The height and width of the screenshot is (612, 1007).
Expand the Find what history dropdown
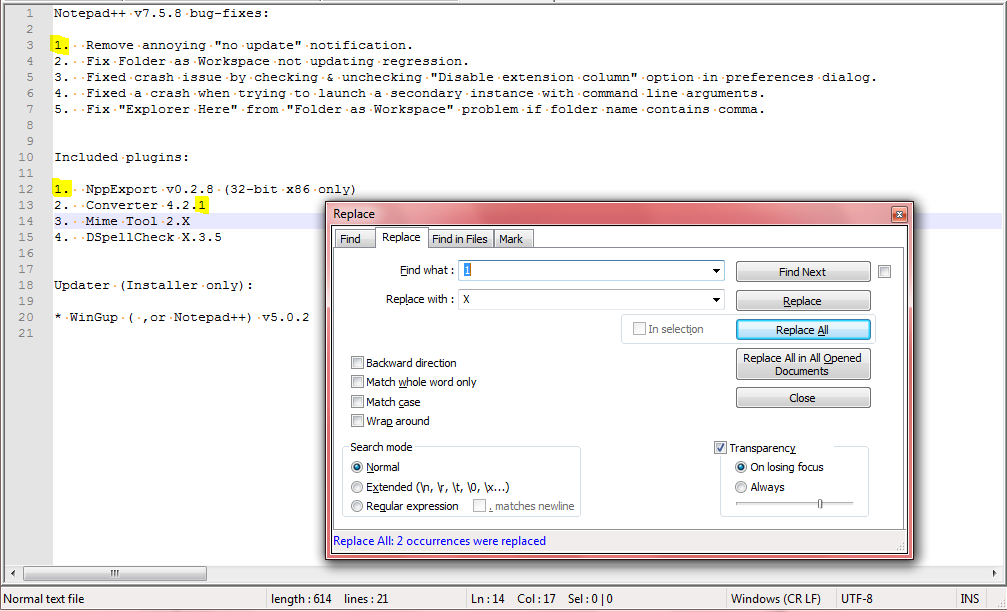(716, 270)
